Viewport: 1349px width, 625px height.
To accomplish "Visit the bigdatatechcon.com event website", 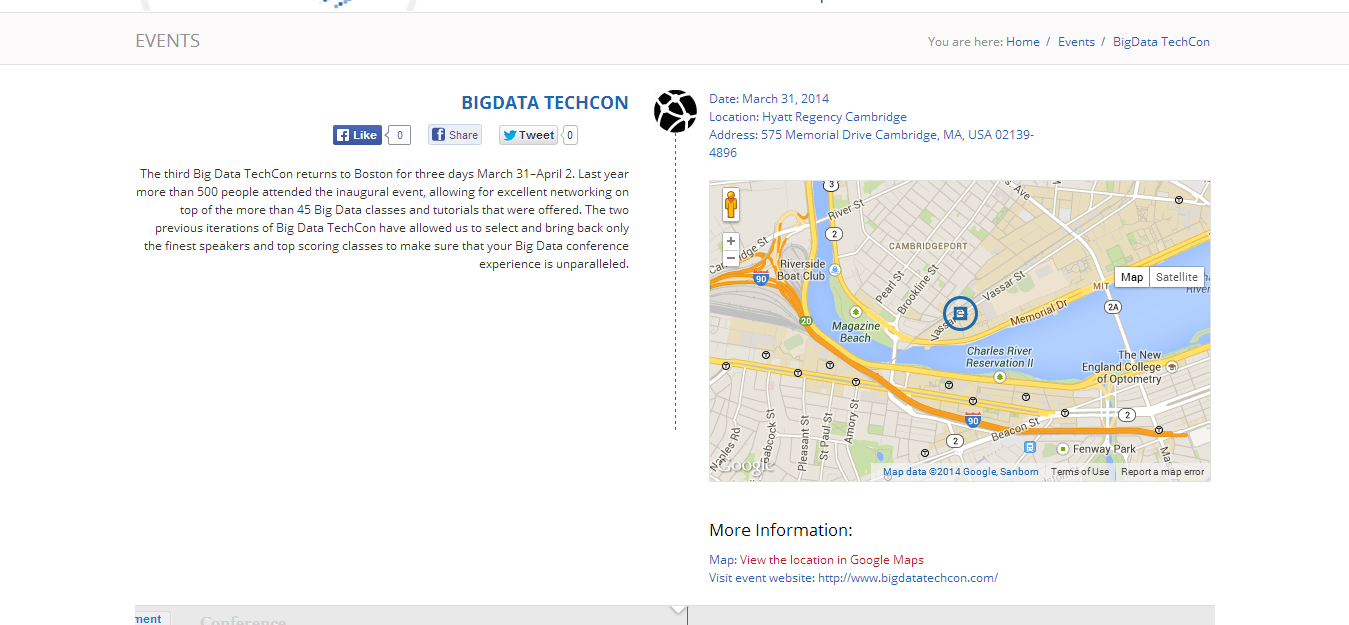I will coord(908,578).
